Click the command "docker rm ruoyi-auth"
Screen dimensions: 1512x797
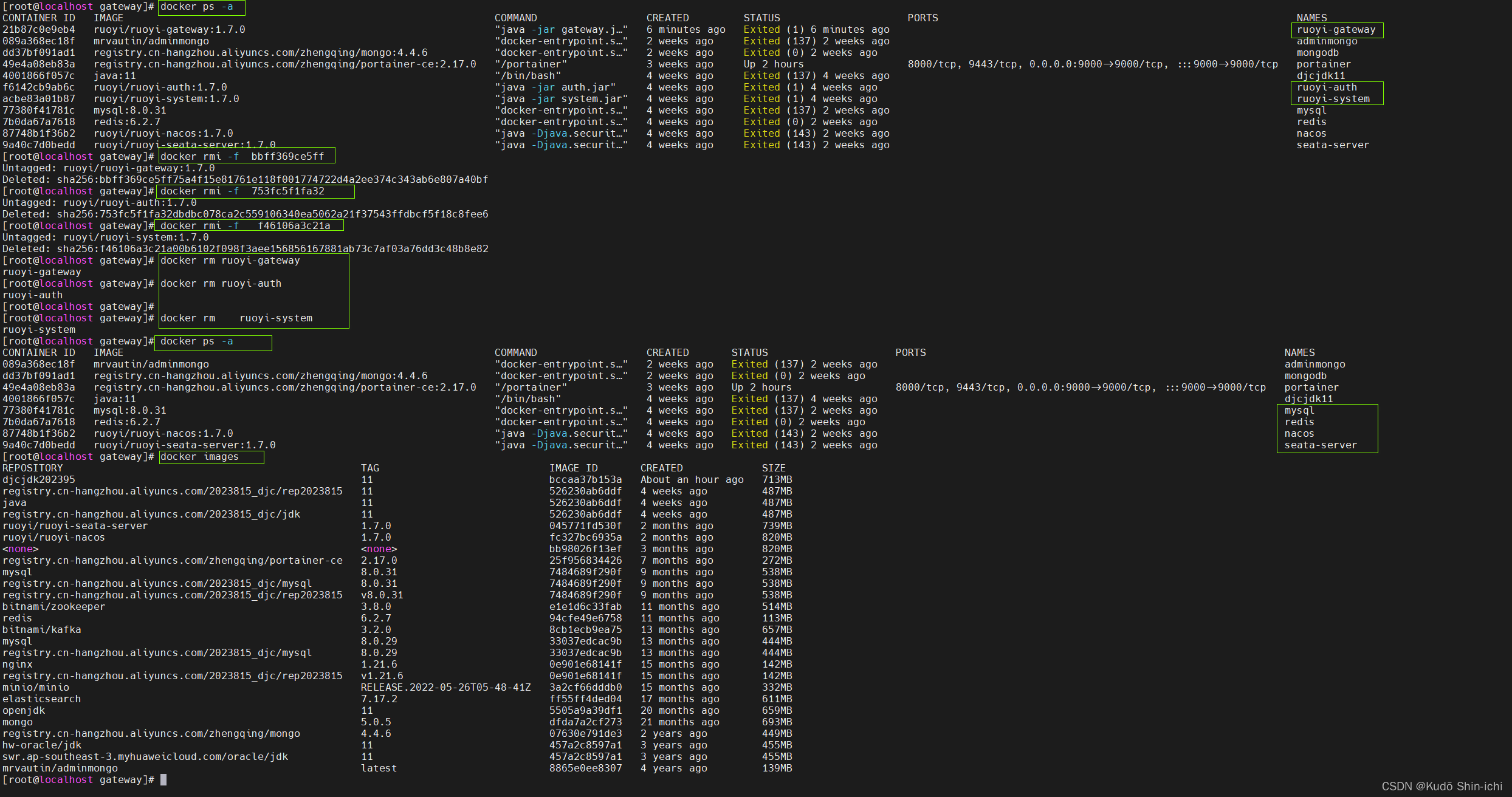tap(221, 284)
